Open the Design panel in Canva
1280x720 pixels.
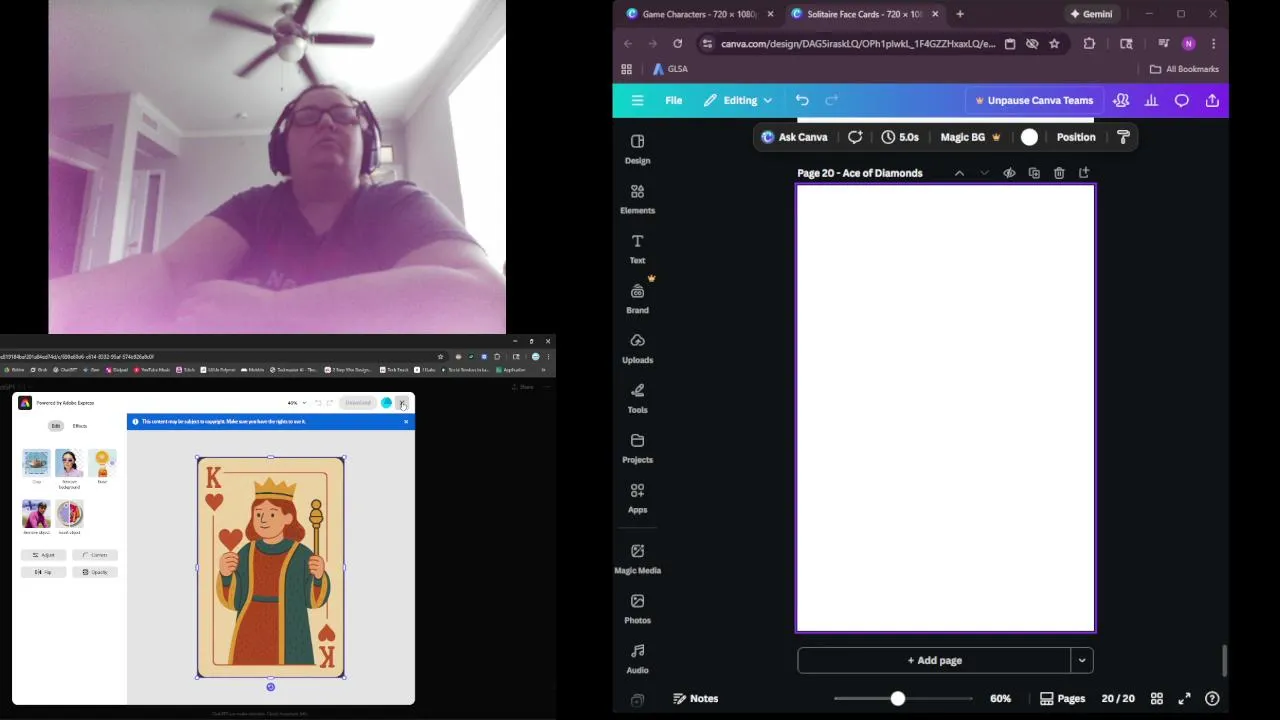point(637,149)
